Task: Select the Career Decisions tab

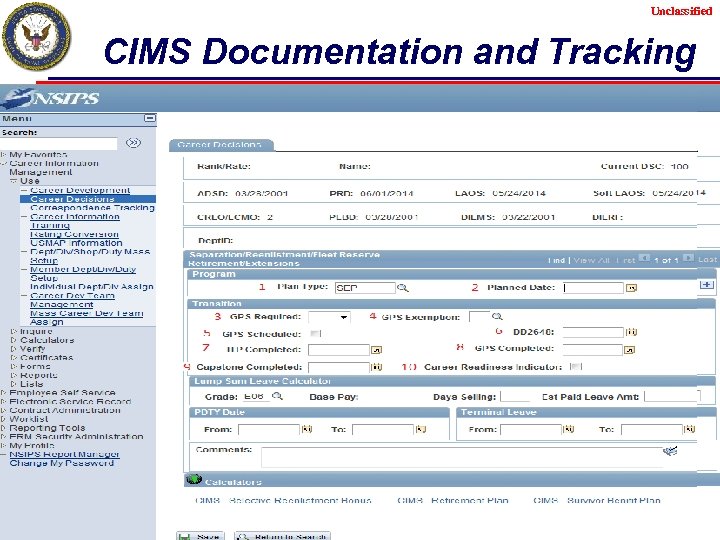Action: coord(221,145)
